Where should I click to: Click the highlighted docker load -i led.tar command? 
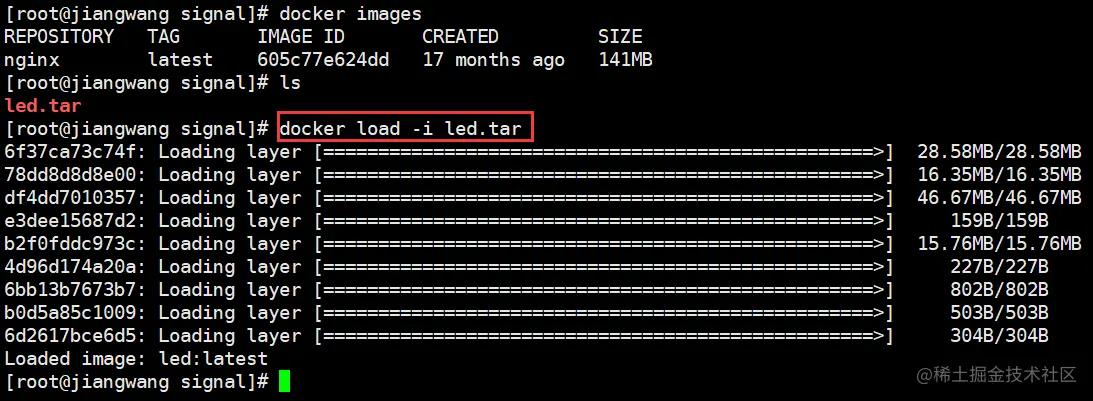click(x=405, y=128)
